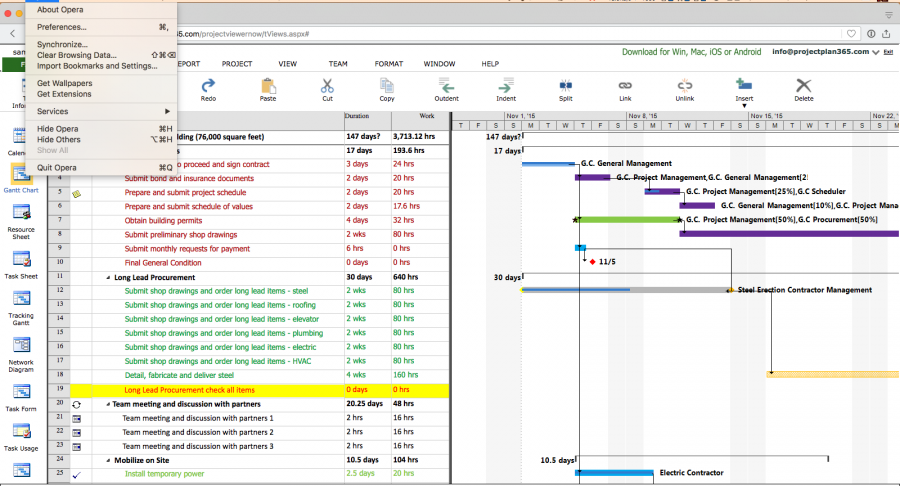Select the Install temporary power Gantt bar
Screen dimensions: 900x486
[x=614, y=473]
